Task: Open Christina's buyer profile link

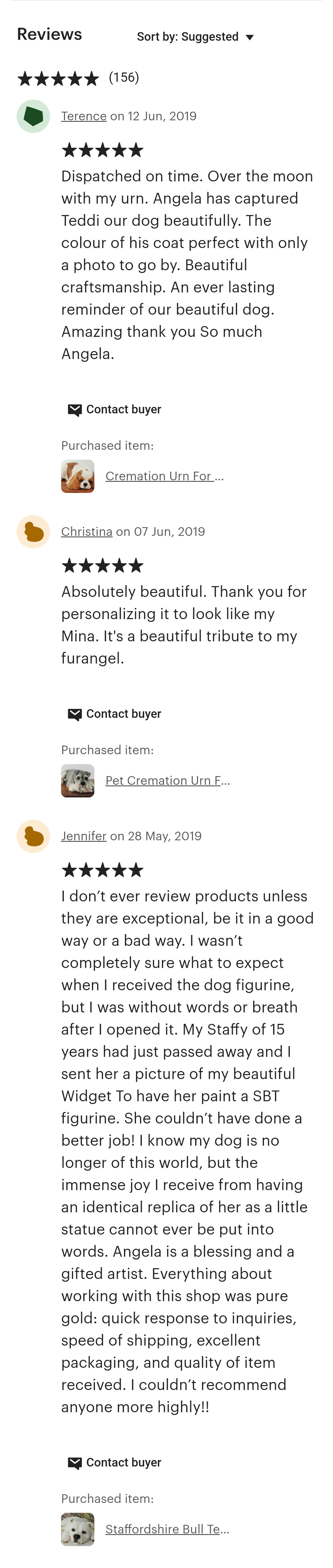Action: click(86, 532)
